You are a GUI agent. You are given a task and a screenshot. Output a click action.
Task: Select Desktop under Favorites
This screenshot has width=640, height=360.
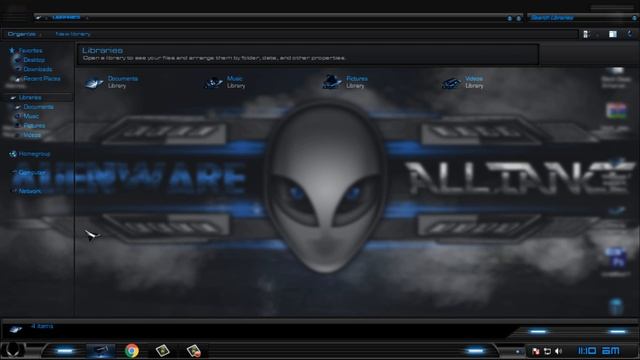pos(34,60)
